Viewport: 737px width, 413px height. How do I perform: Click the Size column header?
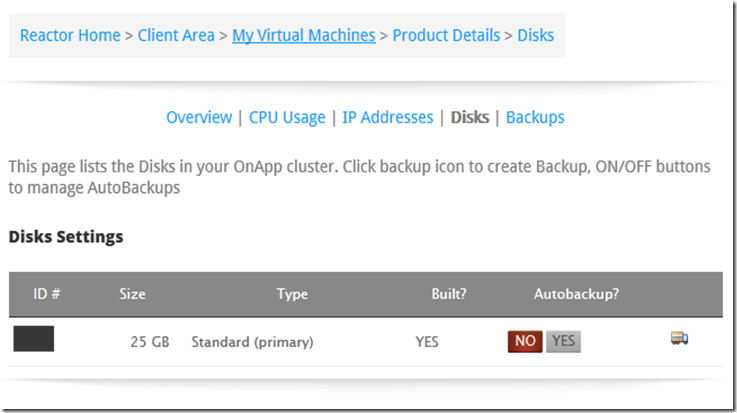(x=132, y=294)
